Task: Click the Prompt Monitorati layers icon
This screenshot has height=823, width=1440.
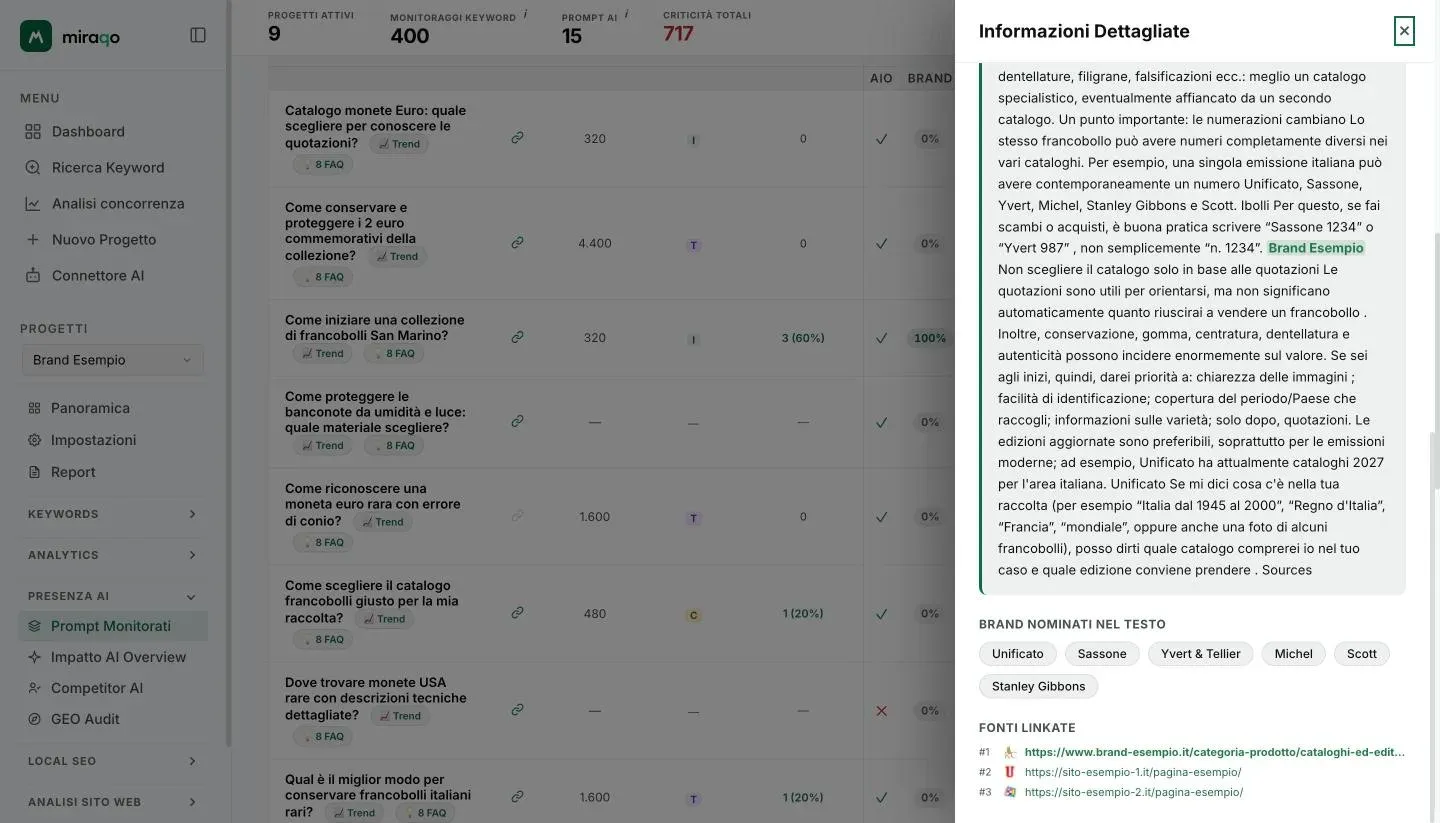Action: (x=34, y=626)
